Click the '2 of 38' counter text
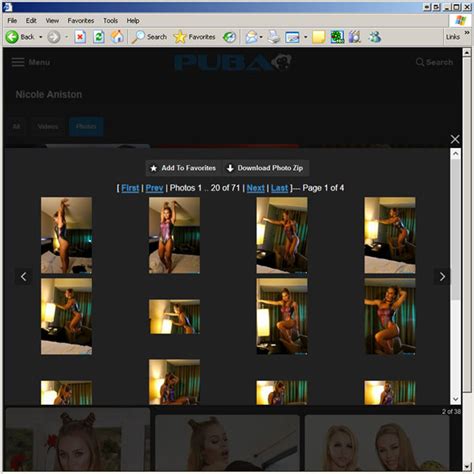This screenshot has width=474, height=474. point(451,412)
